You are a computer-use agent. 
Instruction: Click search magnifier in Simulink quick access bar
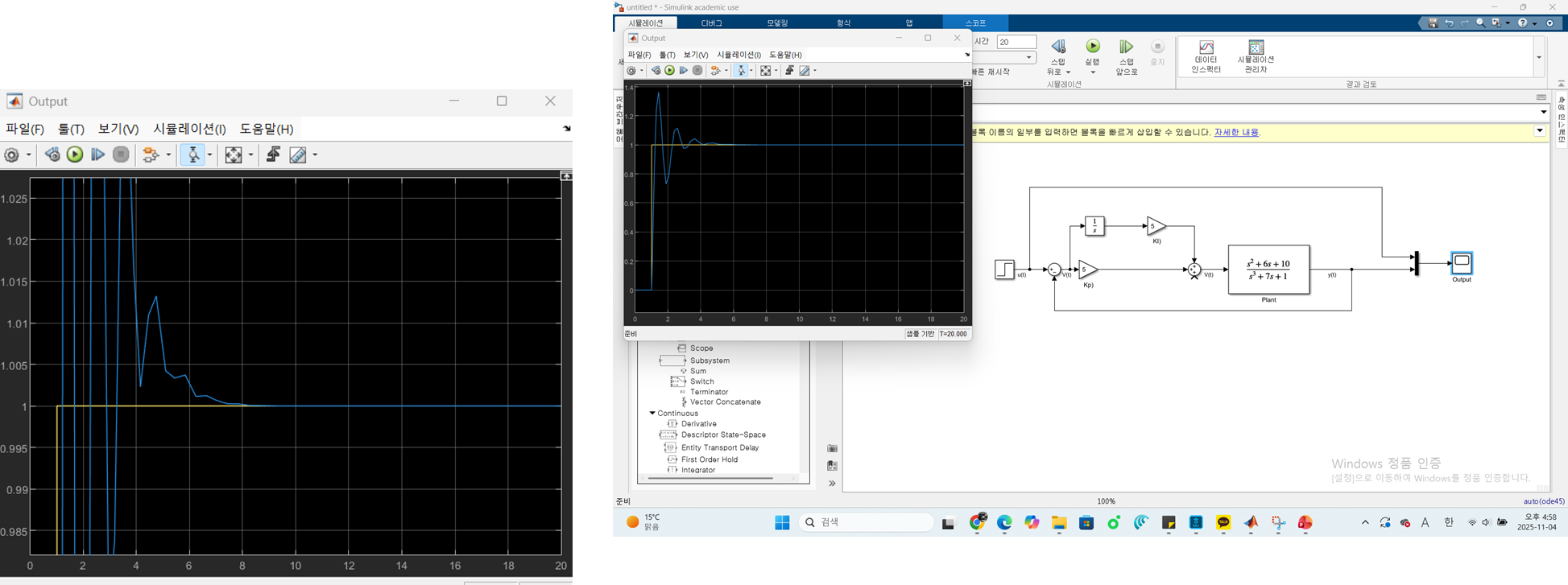1480,23
